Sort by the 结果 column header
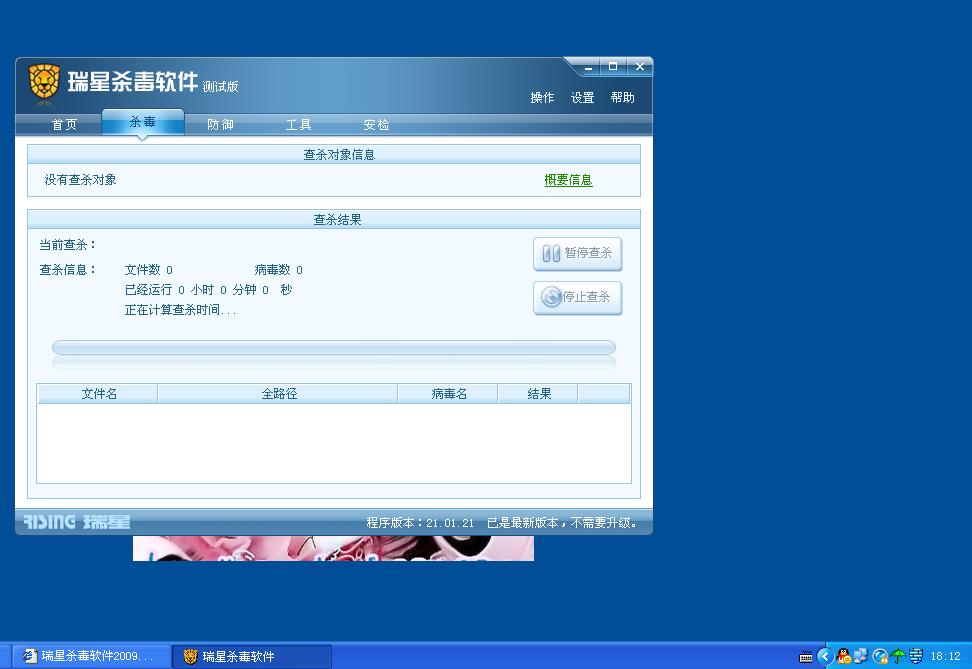 (x=538, y=394)
